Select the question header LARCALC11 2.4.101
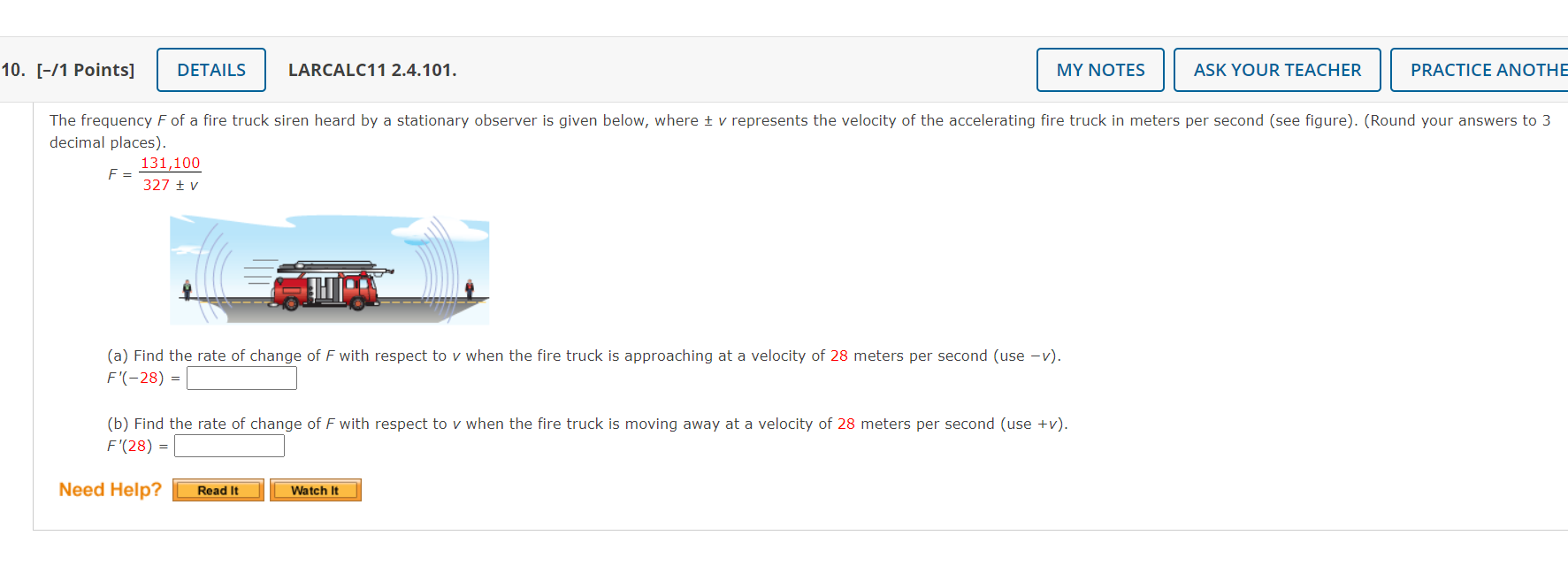The height and width of the screenshot is (566, 1568). [x=371, y=69]
